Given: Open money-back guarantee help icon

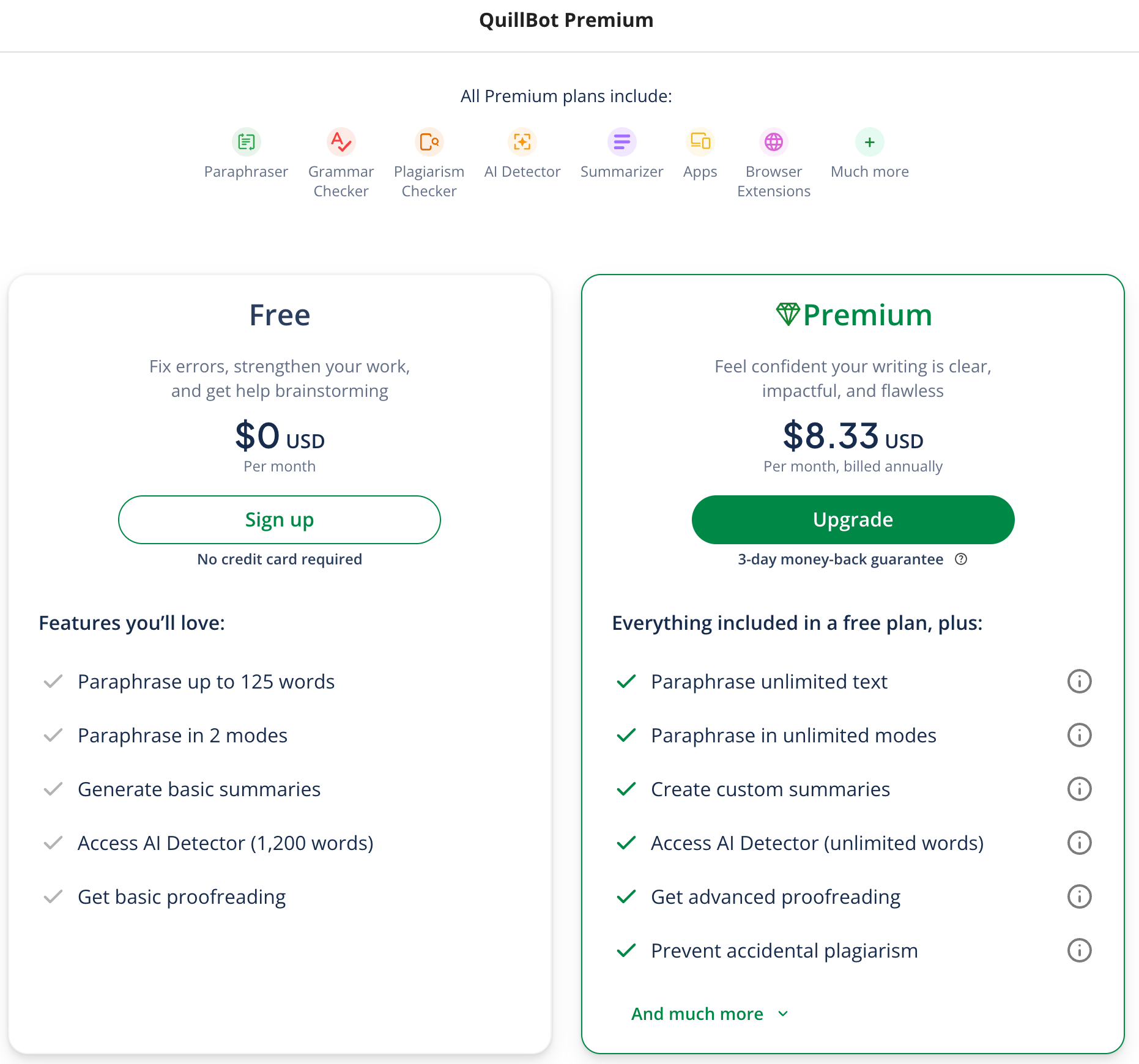Looking at the screenshot, I should coord(961,559).
